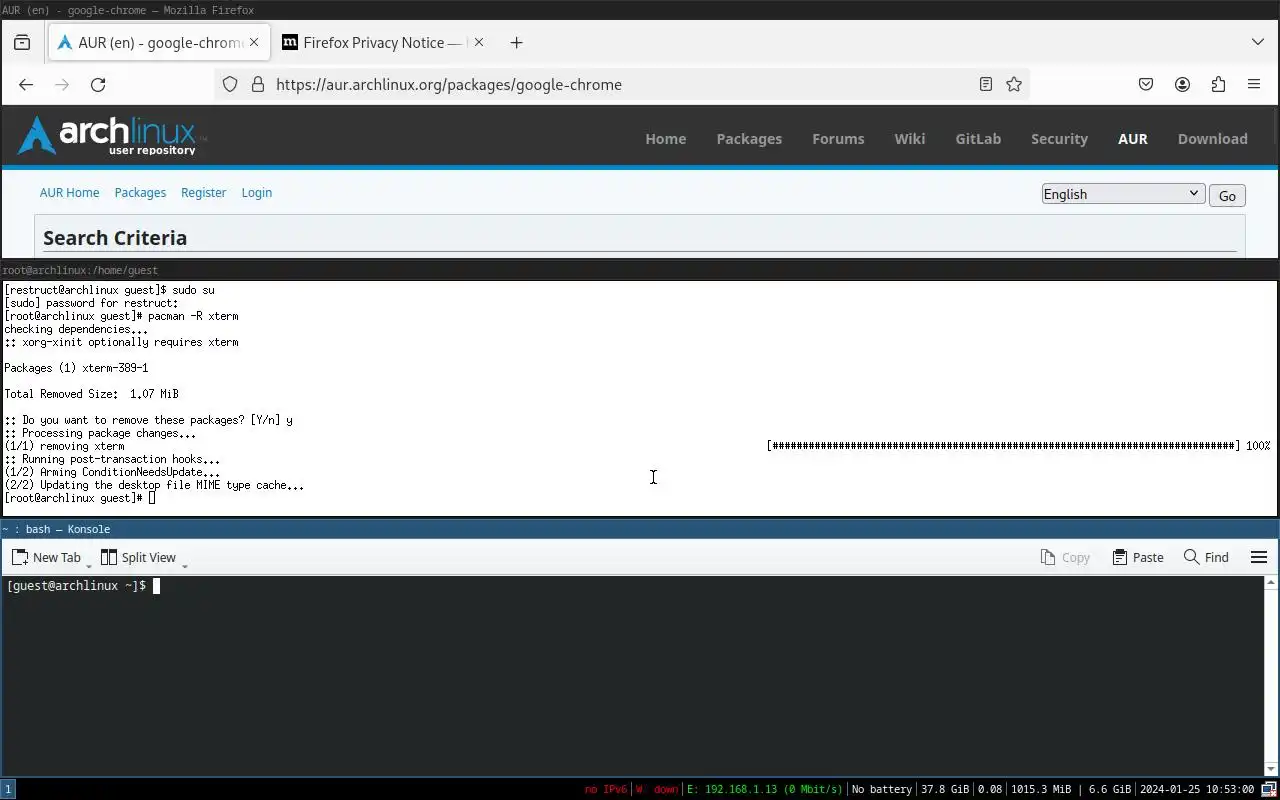The height and width of the screenshot is (800, 1280).
Task: Click the Konsole guest@archlinux prompt line
Action: point(83,586)
